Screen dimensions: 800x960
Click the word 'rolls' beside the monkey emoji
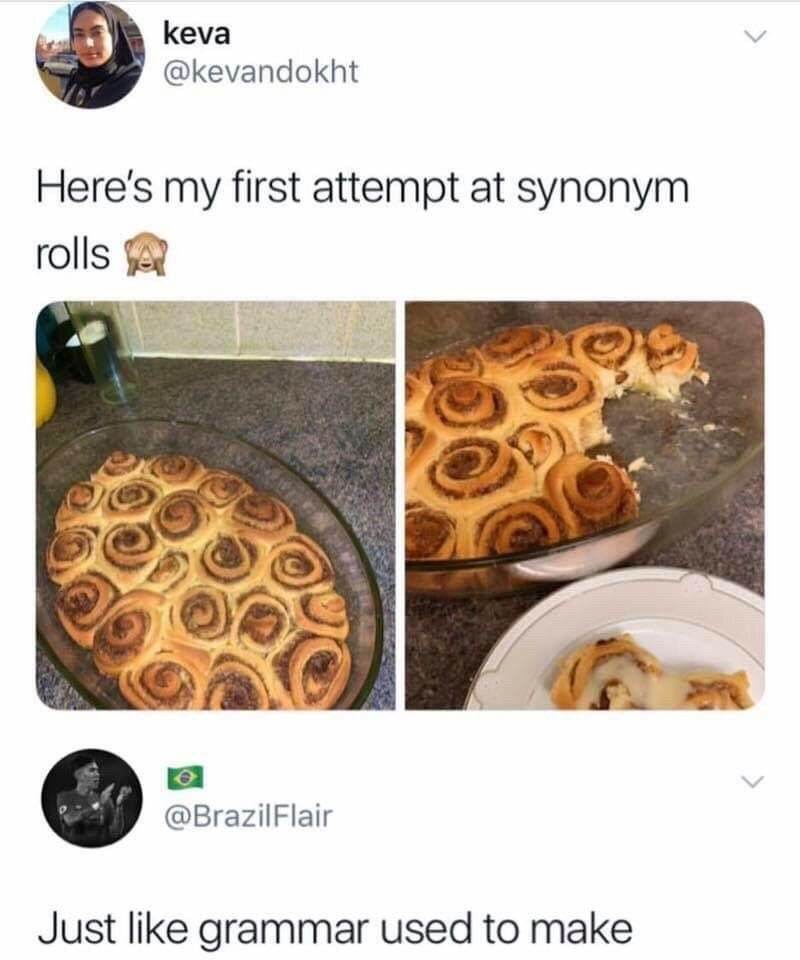click(73, 255)
